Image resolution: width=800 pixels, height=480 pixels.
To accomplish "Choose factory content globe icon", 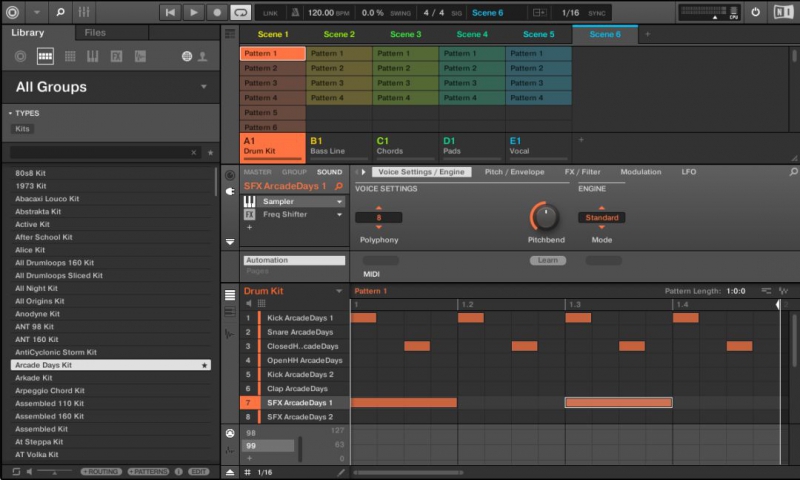I will point(187,57).
